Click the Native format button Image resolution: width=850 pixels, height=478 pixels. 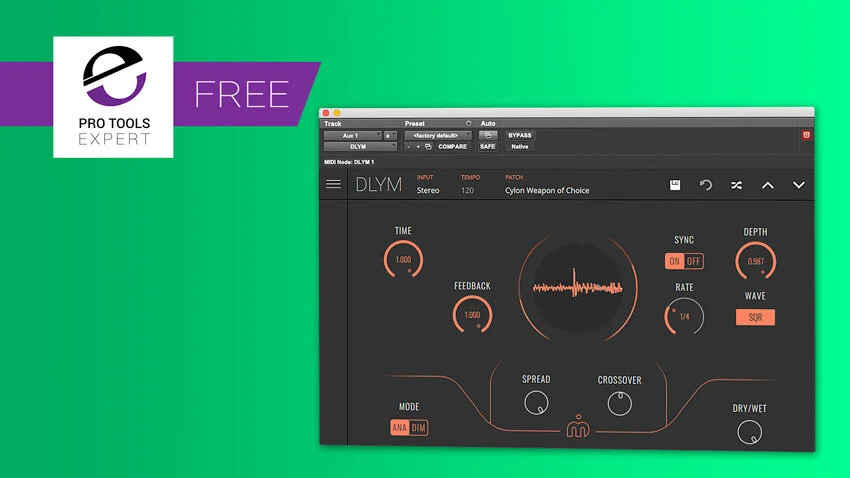pos(519,146)
